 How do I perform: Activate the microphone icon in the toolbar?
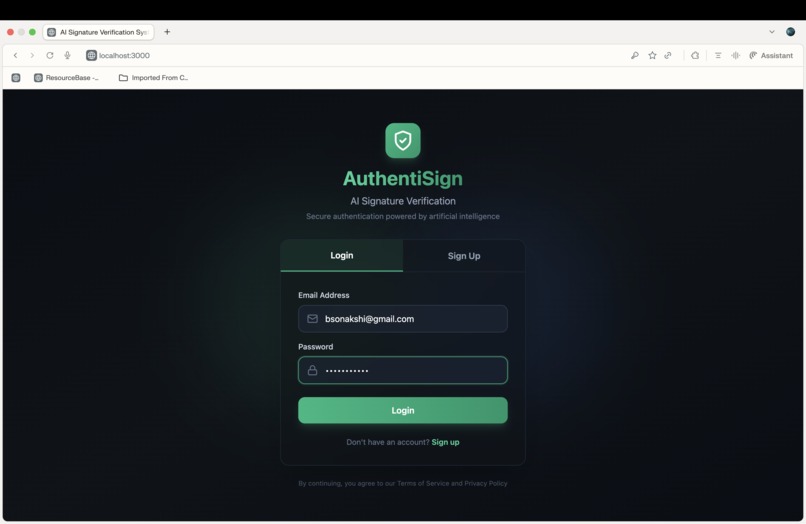click(x=67, y=56)
